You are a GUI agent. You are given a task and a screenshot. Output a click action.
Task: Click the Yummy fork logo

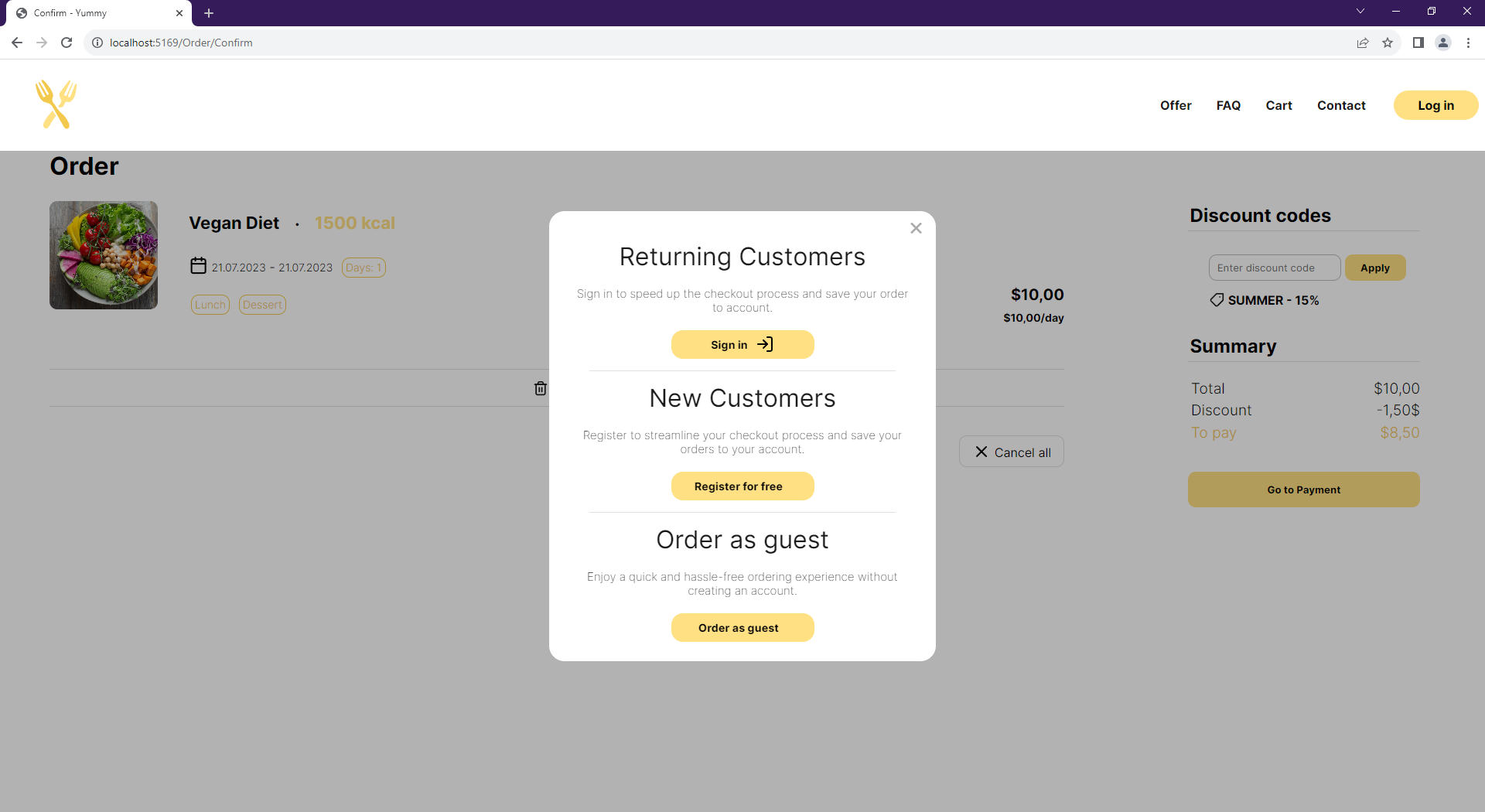55,104
